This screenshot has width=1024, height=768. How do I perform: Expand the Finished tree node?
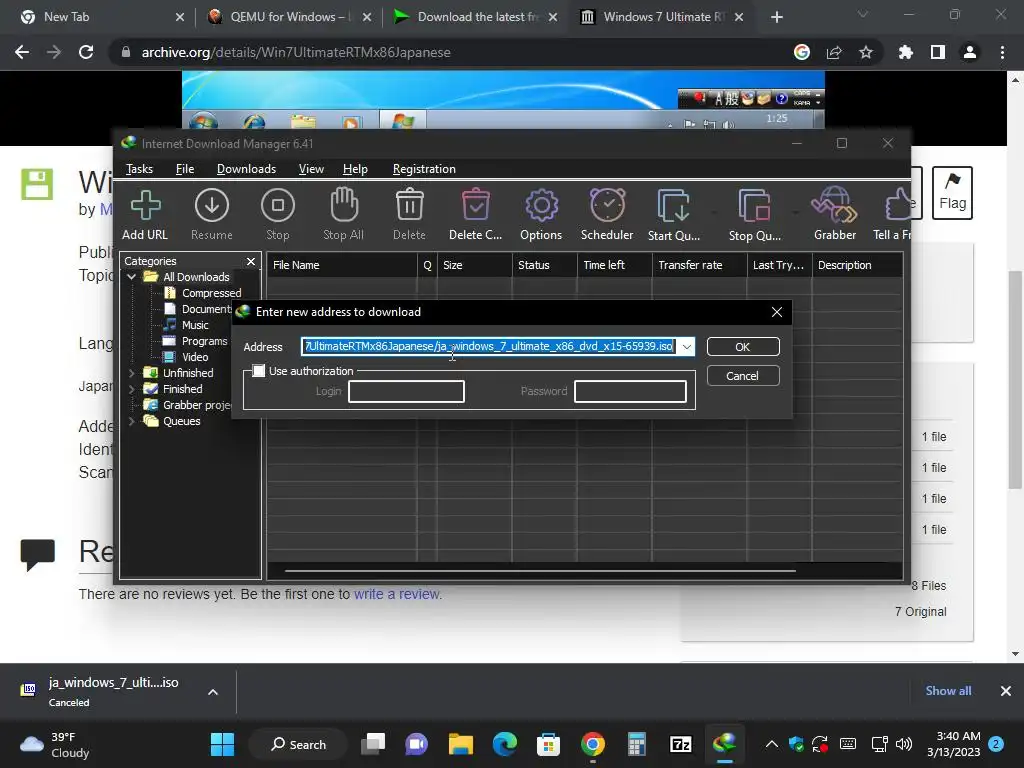coord(131,389)
